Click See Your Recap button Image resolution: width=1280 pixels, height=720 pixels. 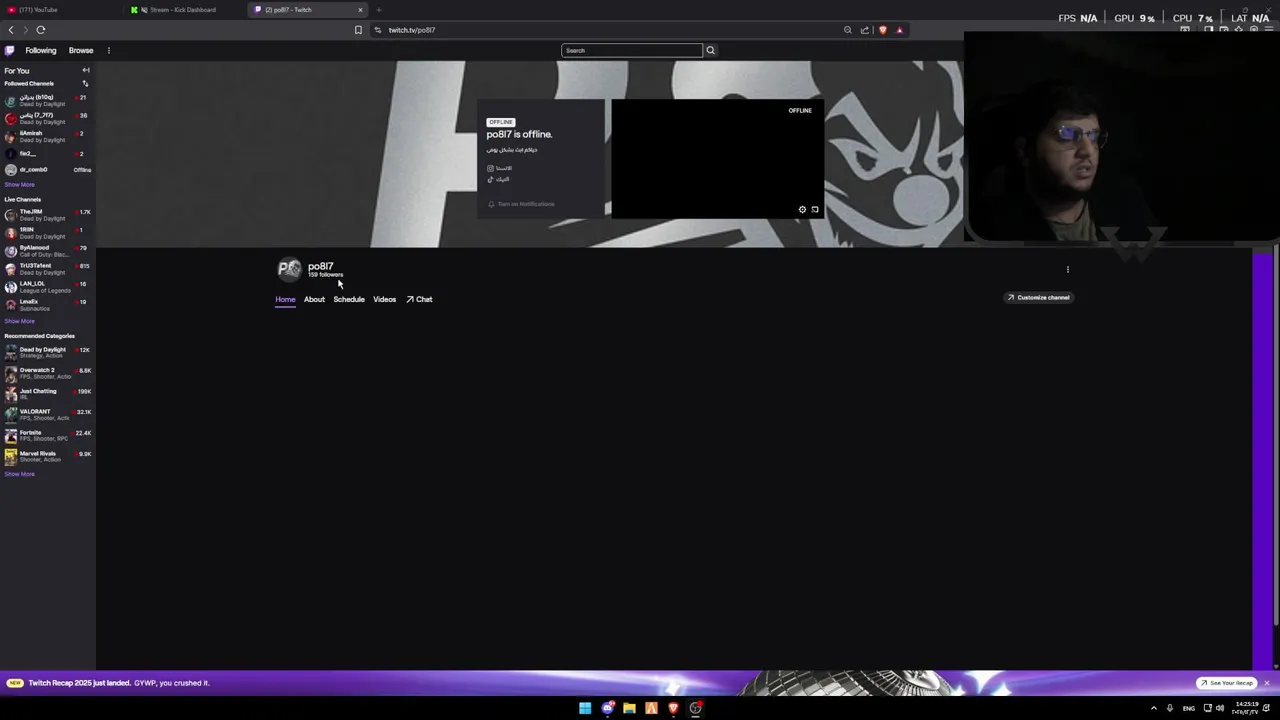click(x=1227, y=683)
